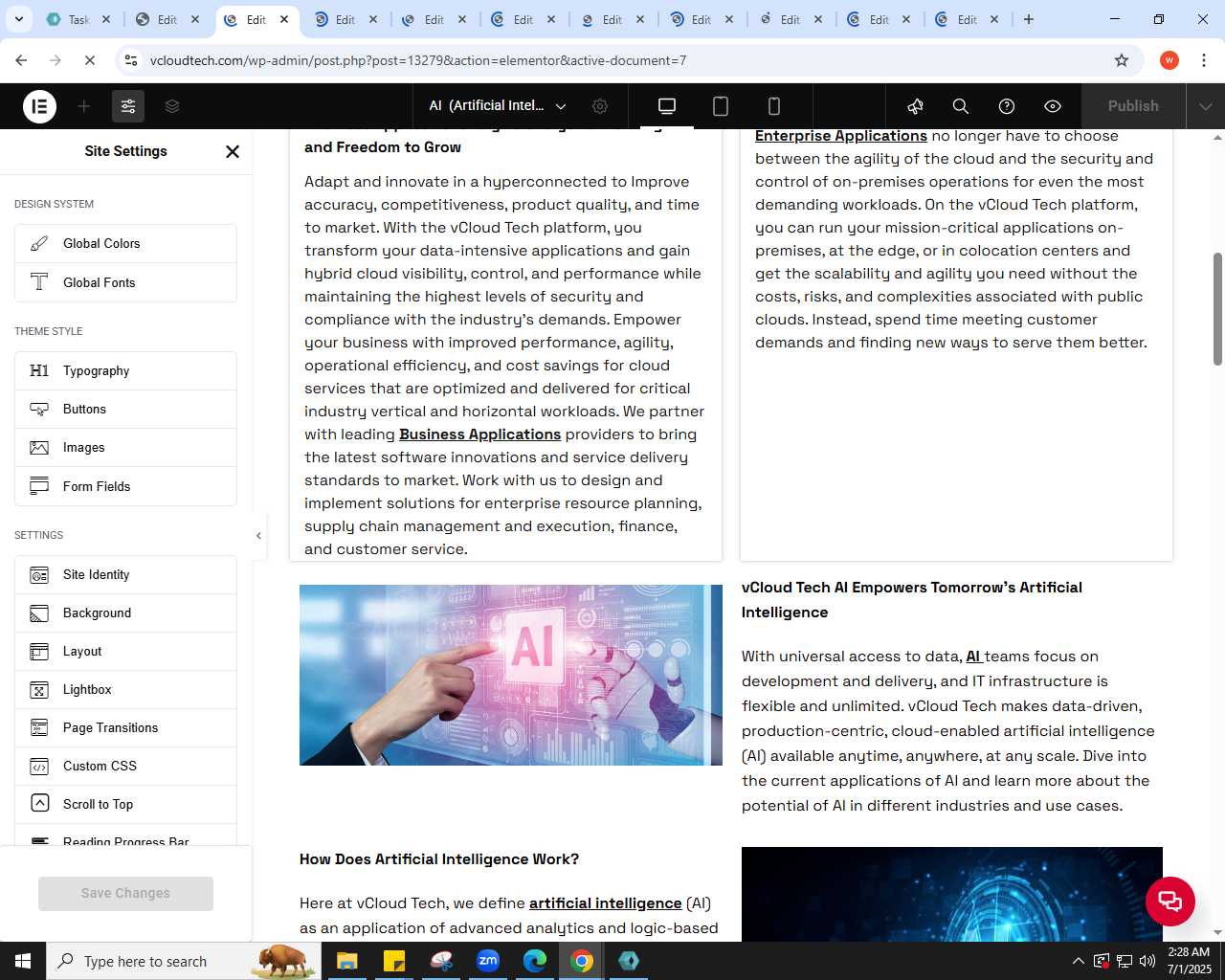1225x980 pixels.
Task: Select heading How Does Artificial Intelligence Work?
Action: coord(439,859)
